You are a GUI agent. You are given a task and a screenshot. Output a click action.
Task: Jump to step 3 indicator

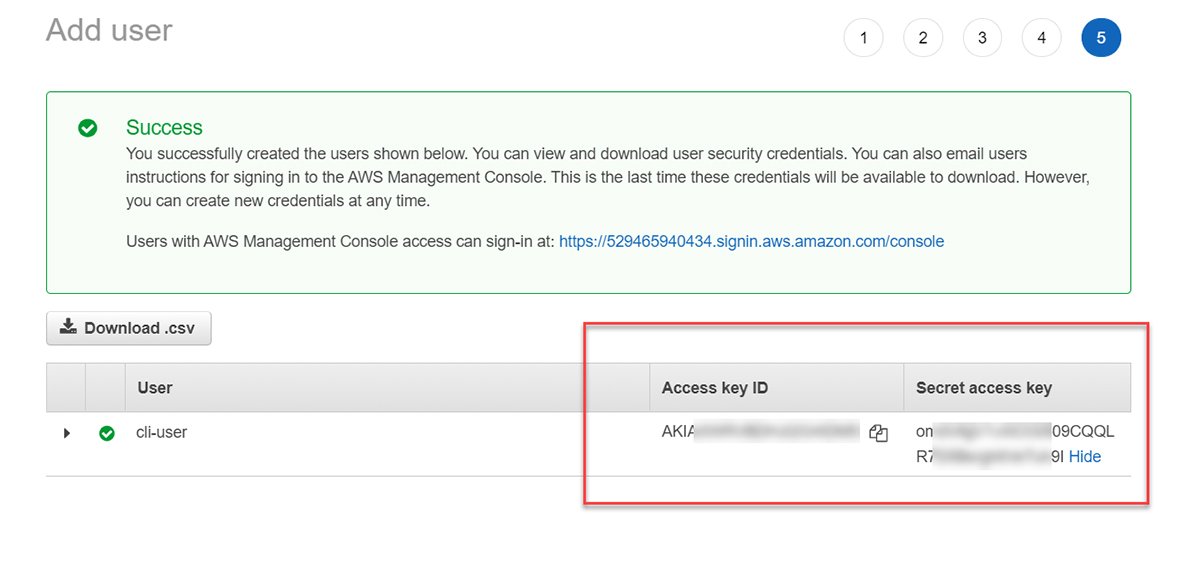click(982, 38)
